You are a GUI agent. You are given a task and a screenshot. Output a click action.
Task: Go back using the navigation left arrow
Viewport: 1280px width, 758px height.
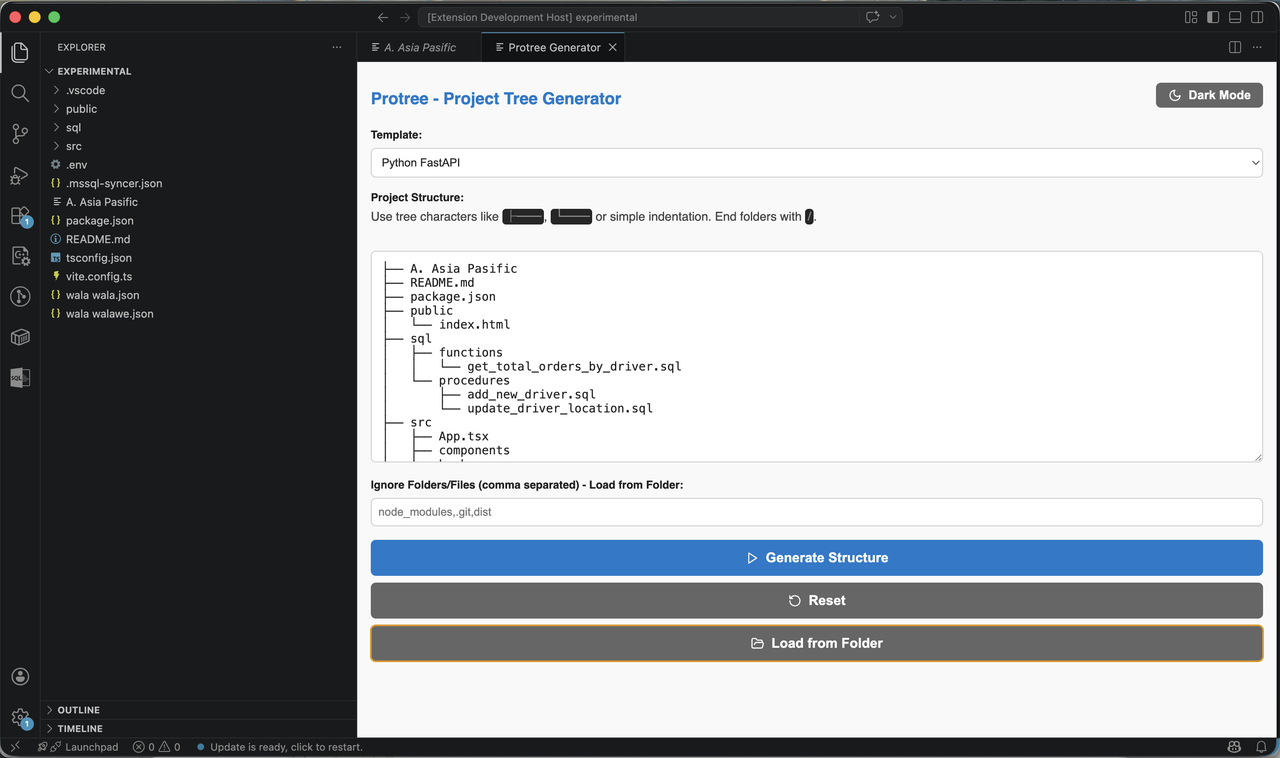pyautogui.click(x=383, y=17)
